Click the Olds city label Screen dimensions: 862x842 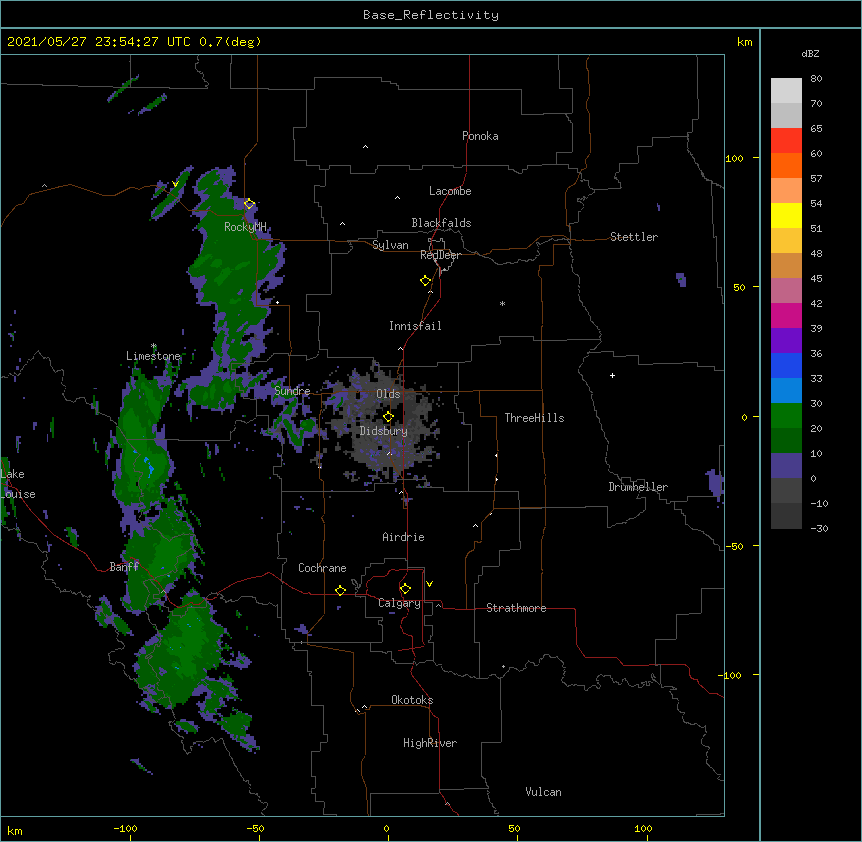(388, 394)
